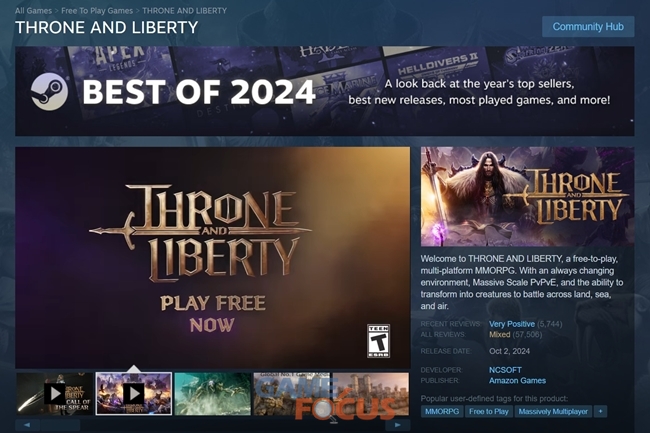Click the ESRB Teen rating badge
This screenshot has height=433, width=650.
(x=378, y=341)
